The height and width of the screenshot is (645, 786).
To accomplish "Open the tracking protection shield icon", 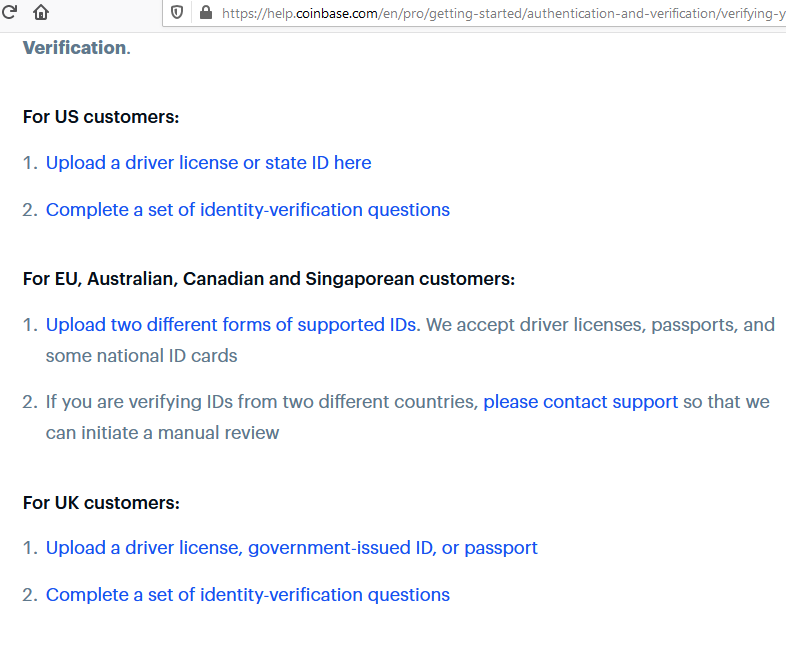I will 177,13.
